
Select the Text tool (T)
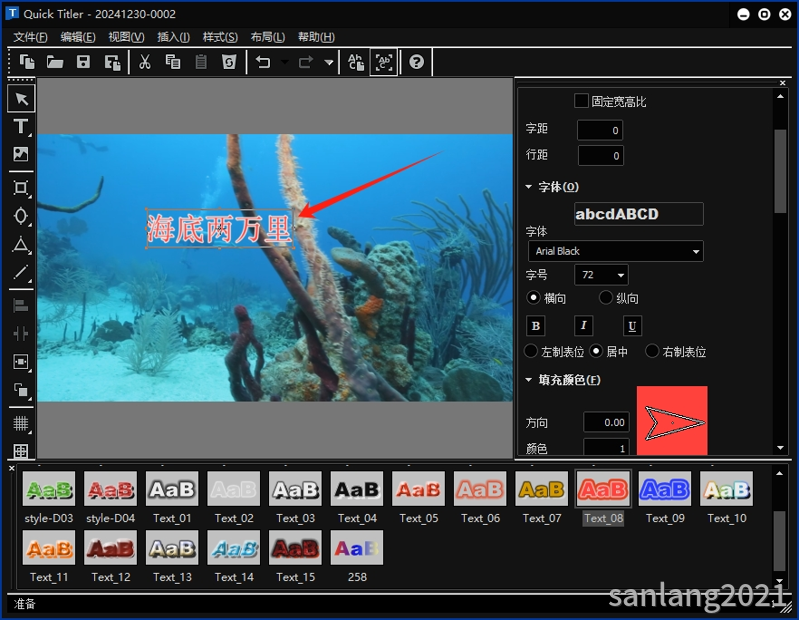[x=21, y=126]
